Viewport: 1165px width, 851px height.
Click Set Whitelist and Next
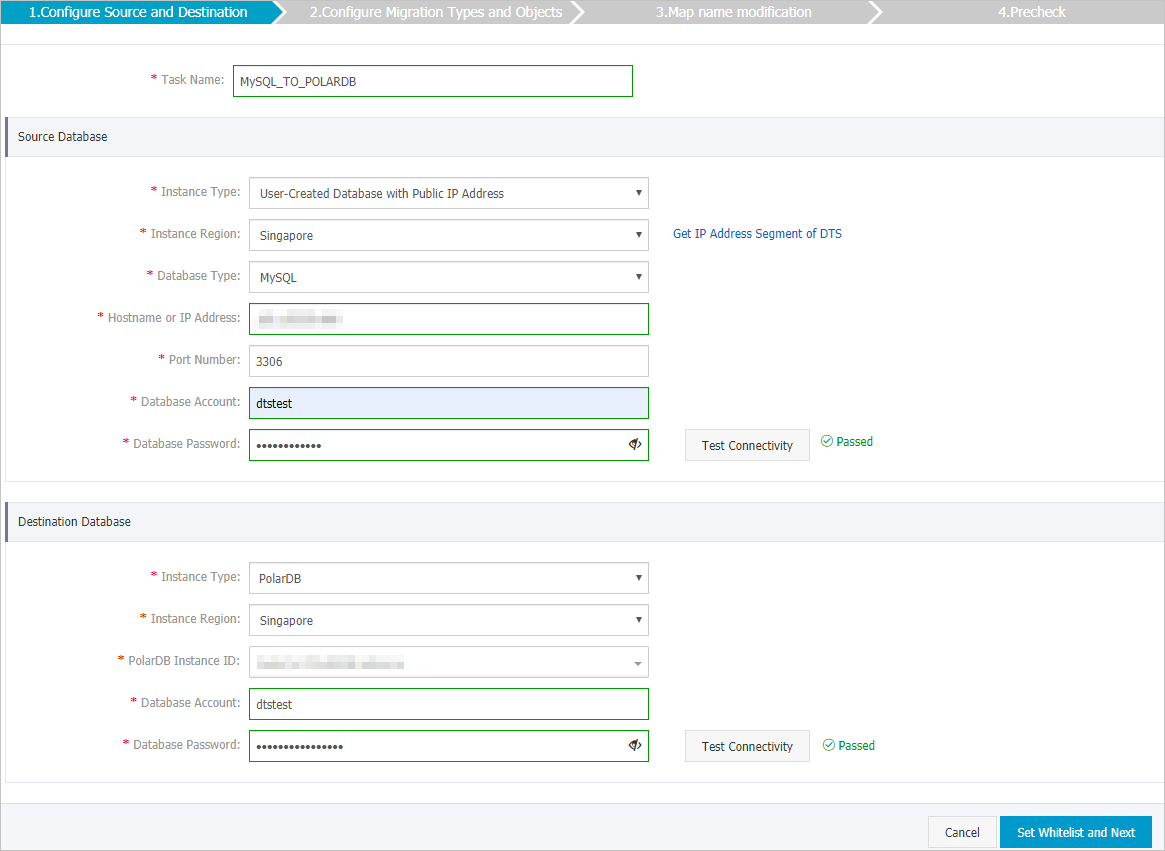[1075, 832]
